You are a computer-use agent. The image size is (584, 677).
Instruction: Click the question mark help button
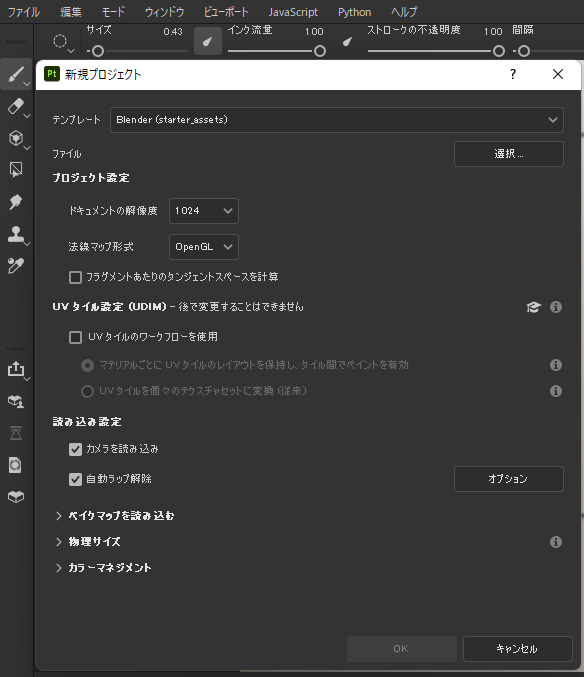point(513,74)
